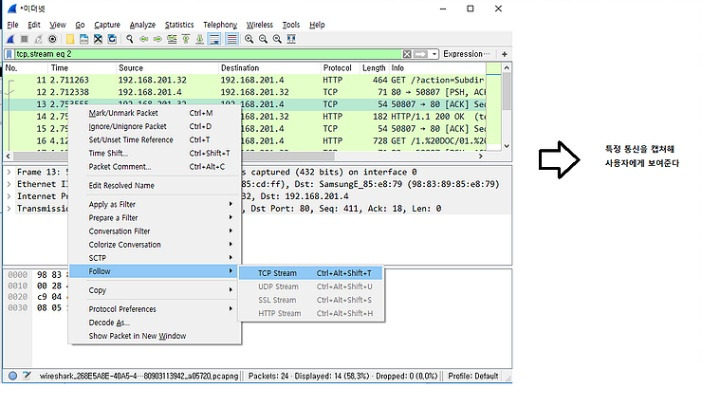Expand the Ethernet II tree node
The height and width of the screenshot is (394, 702).
[x=9, y=184]
